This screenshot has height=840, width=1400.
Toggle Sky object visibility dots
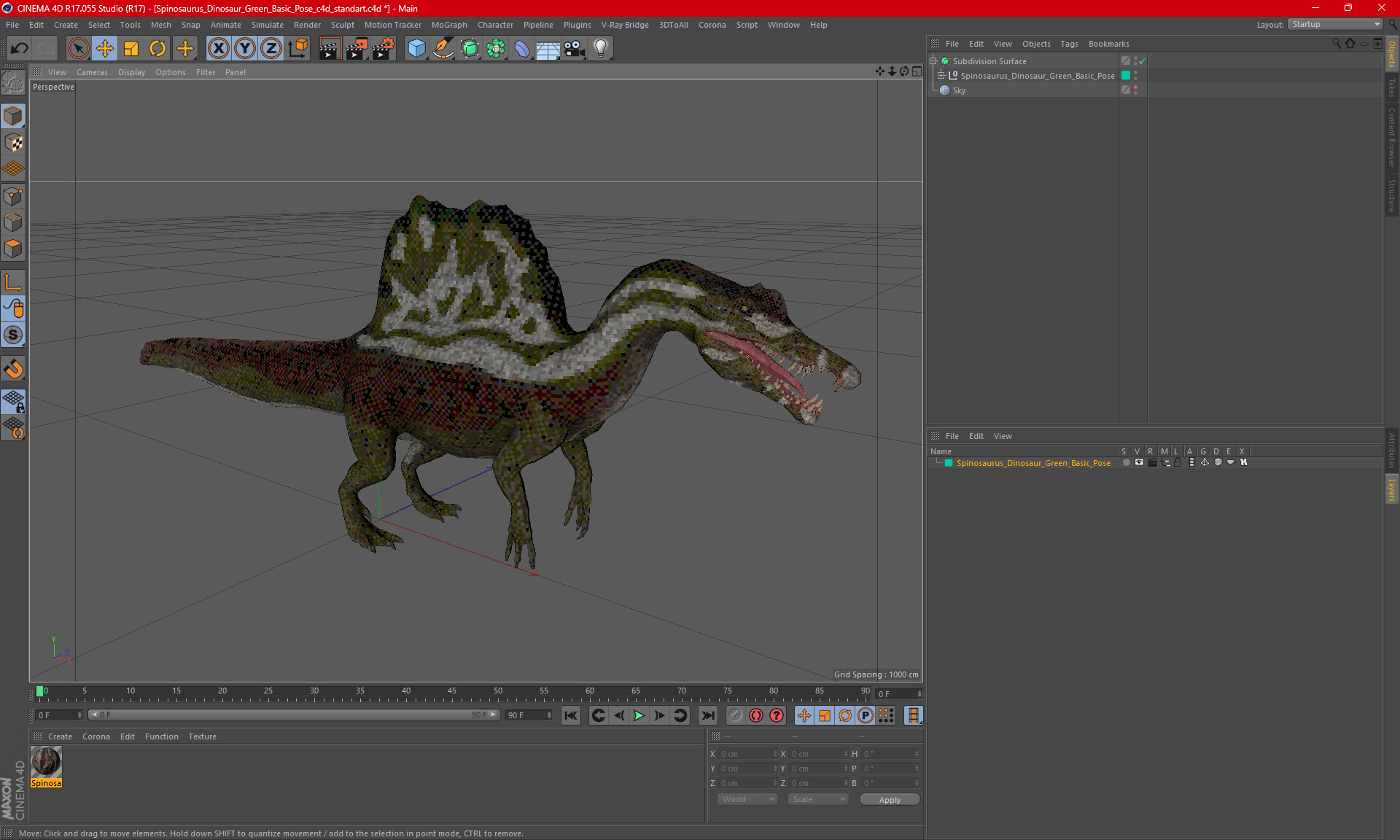(1135, 90)
